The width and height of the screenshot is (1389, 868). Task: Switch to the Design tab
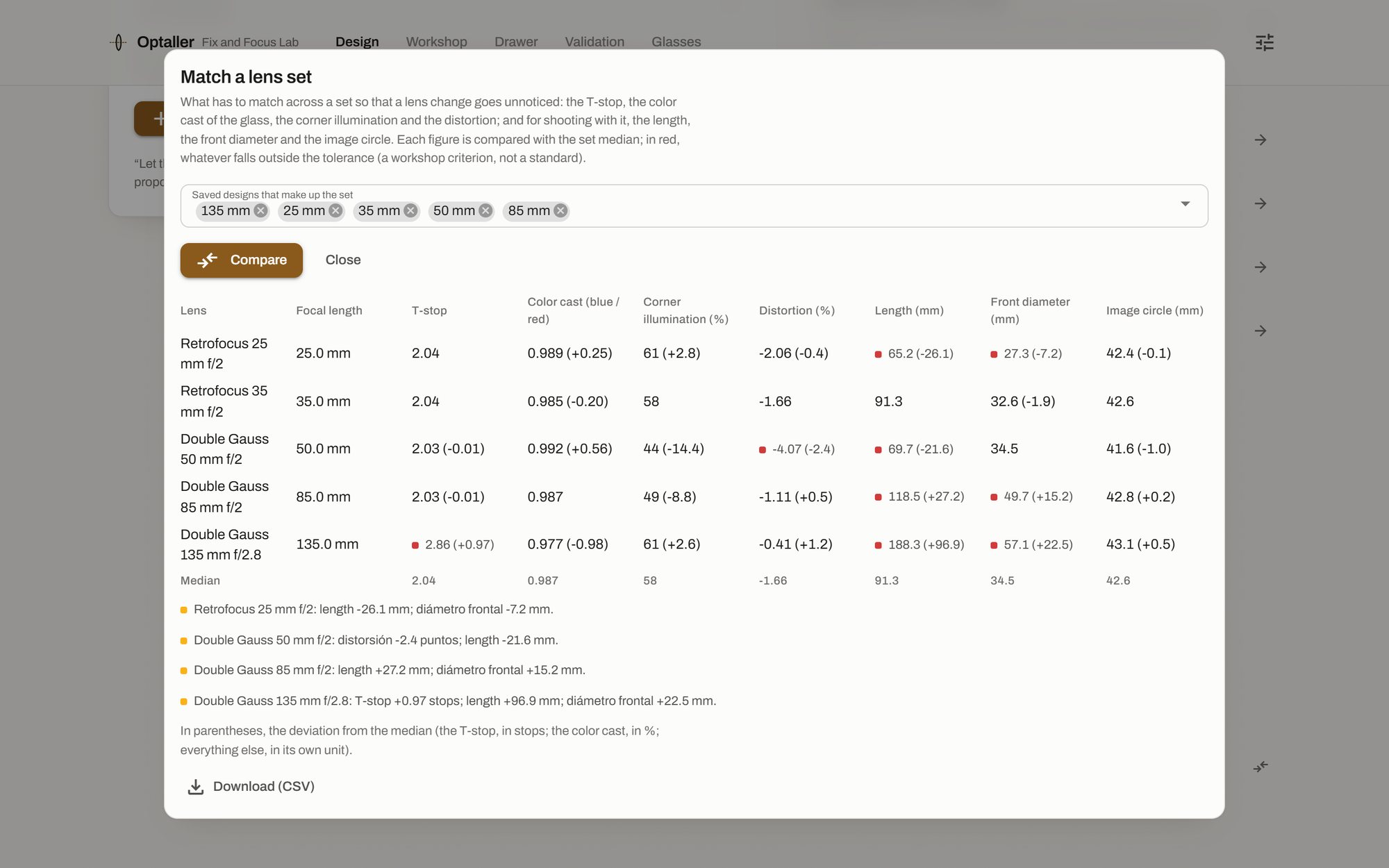click(357, 42)
